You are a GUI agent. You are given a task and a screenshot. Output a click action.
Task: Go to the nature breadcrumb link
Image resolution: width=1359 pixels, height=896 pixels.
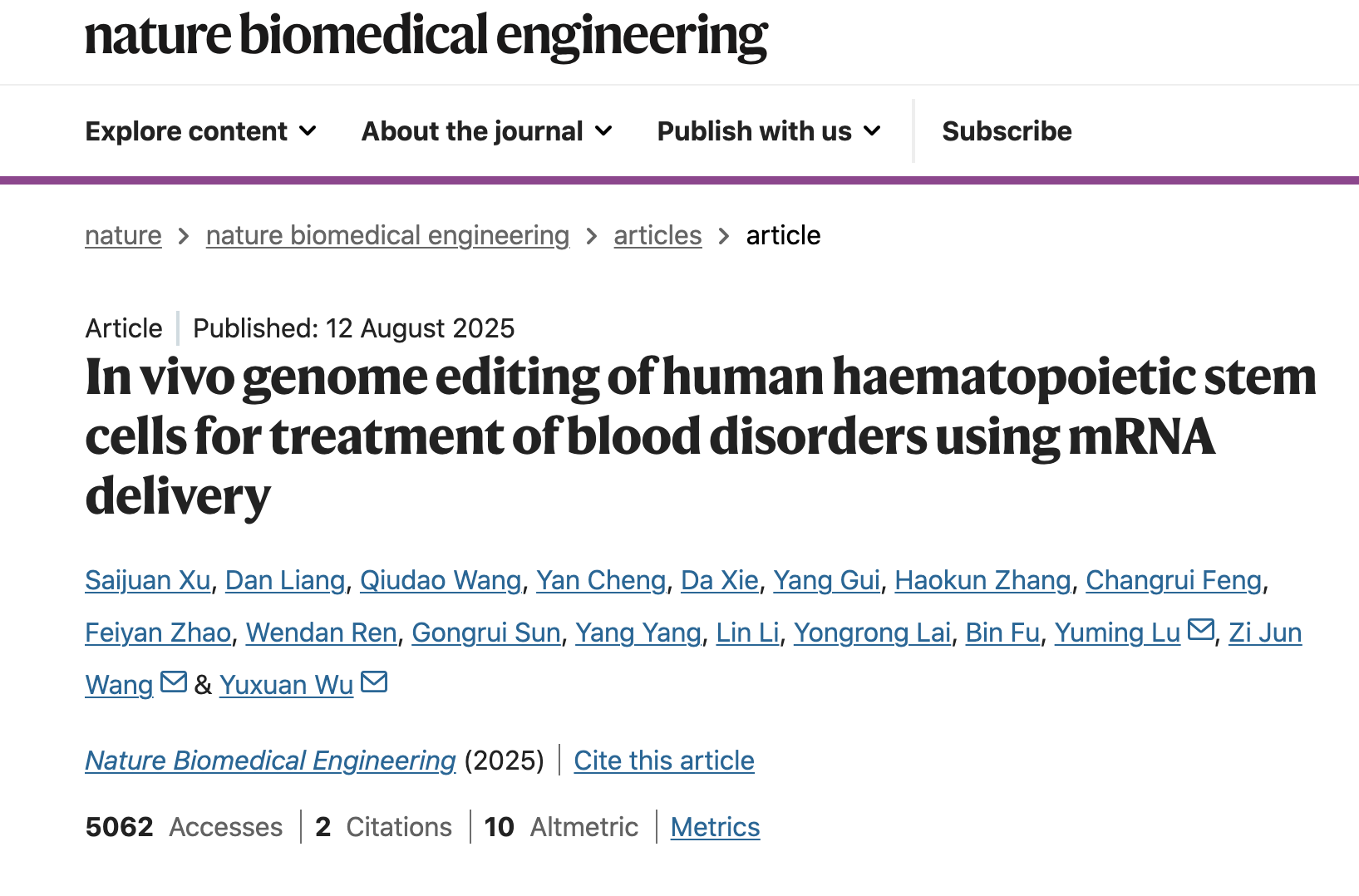click(123, 236)
